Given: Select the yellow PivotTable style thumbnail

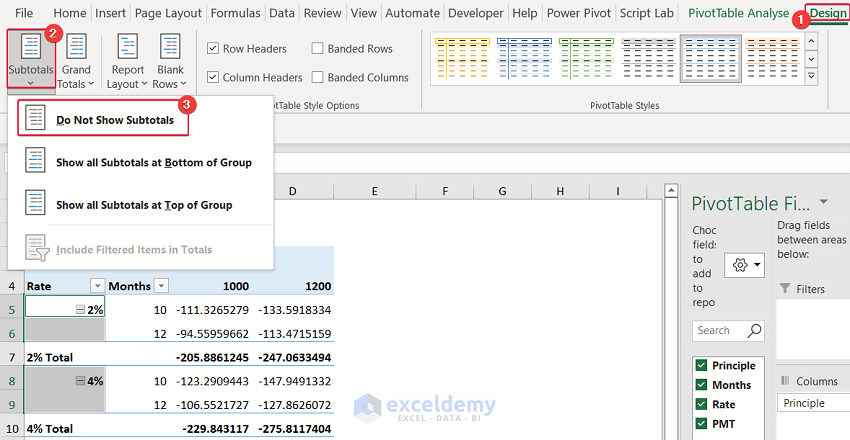Looking at the screenshot, I should (461, 57).
